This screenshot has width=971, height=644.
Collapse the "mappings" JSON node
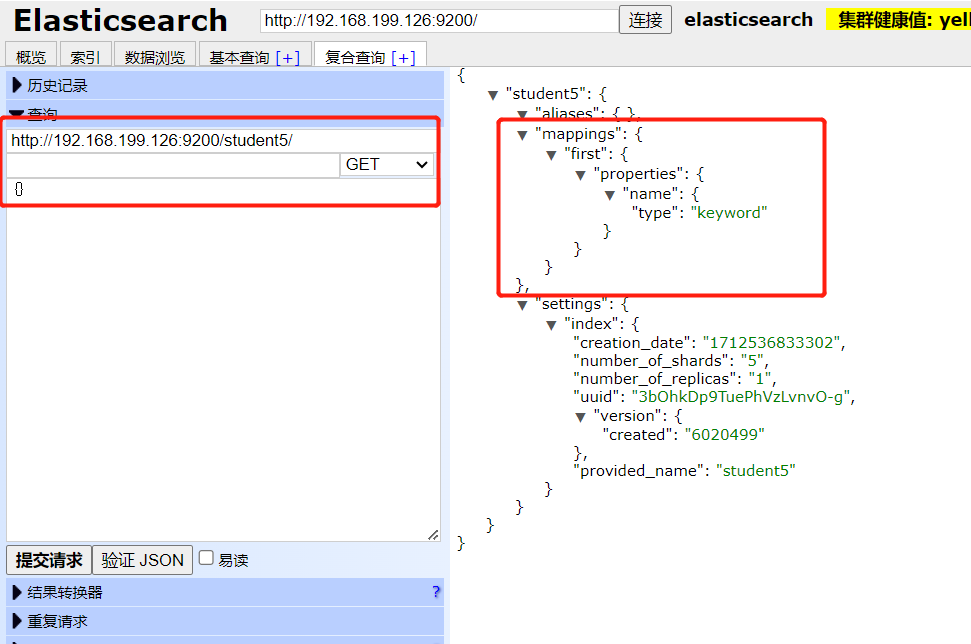(522, 134)
